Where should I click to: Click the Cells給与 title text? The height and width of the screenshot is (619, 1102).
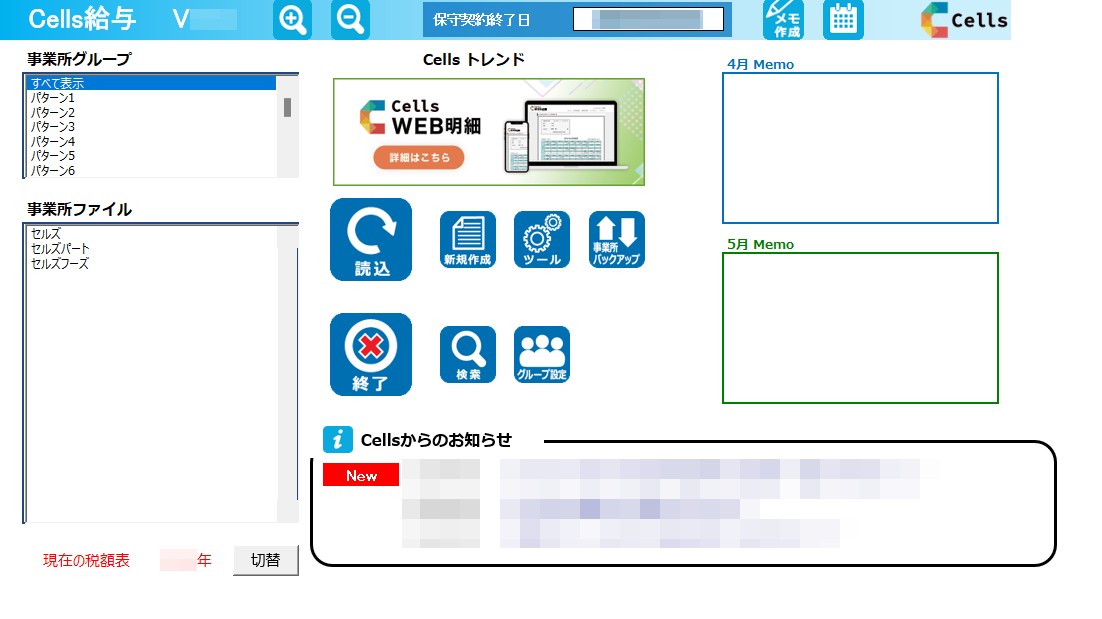(82, 19)
